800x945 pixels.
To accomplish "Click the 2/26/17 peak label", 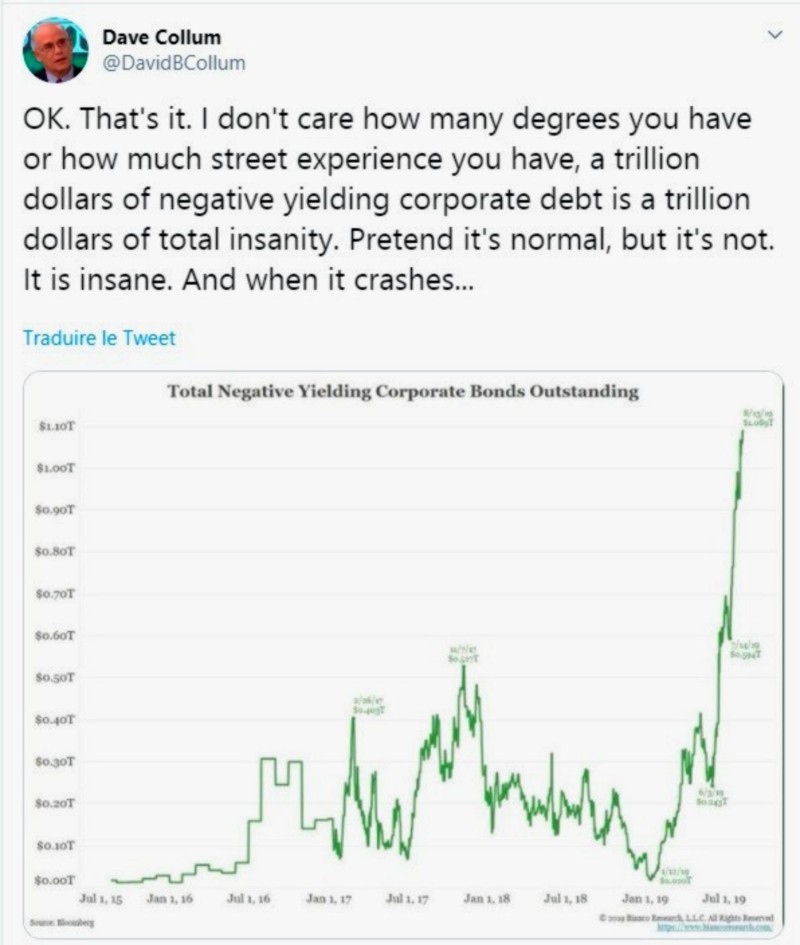I will click(368, 706).
